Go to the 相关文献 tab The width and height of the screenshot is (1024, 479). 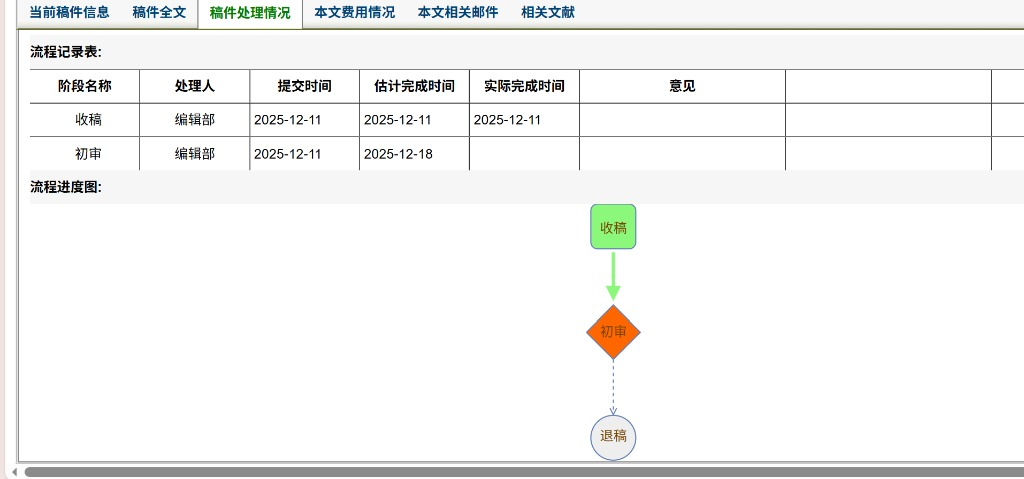tap(547, 13)
